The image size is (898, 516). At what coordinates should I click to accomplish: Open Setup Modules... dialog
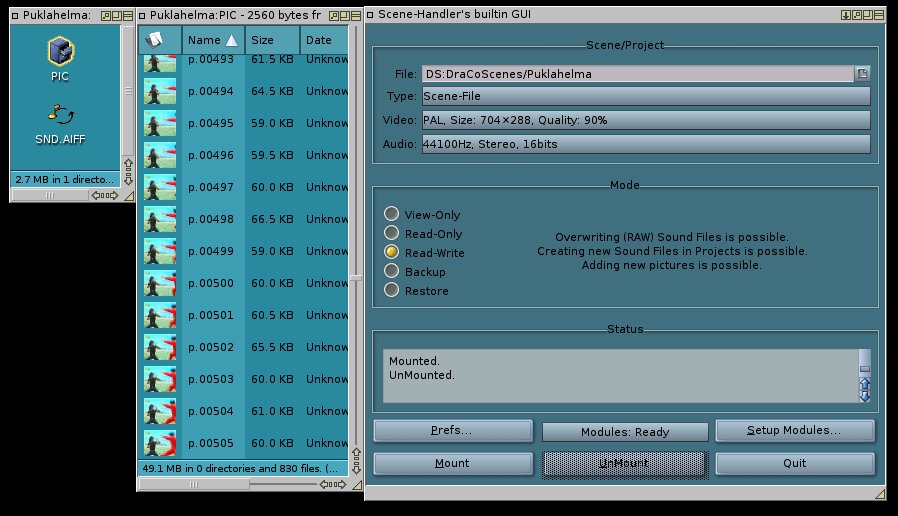(794, 431)
